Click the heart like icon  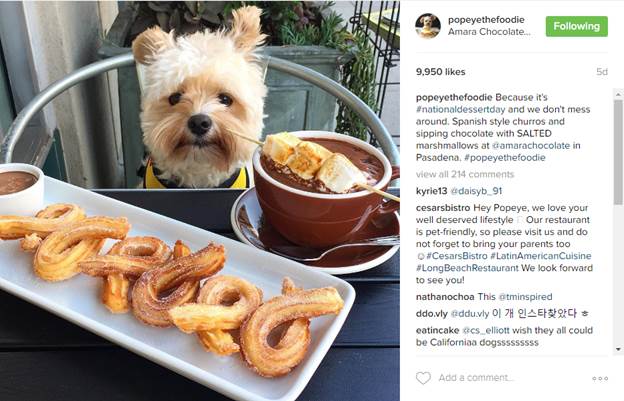(423, 378)
